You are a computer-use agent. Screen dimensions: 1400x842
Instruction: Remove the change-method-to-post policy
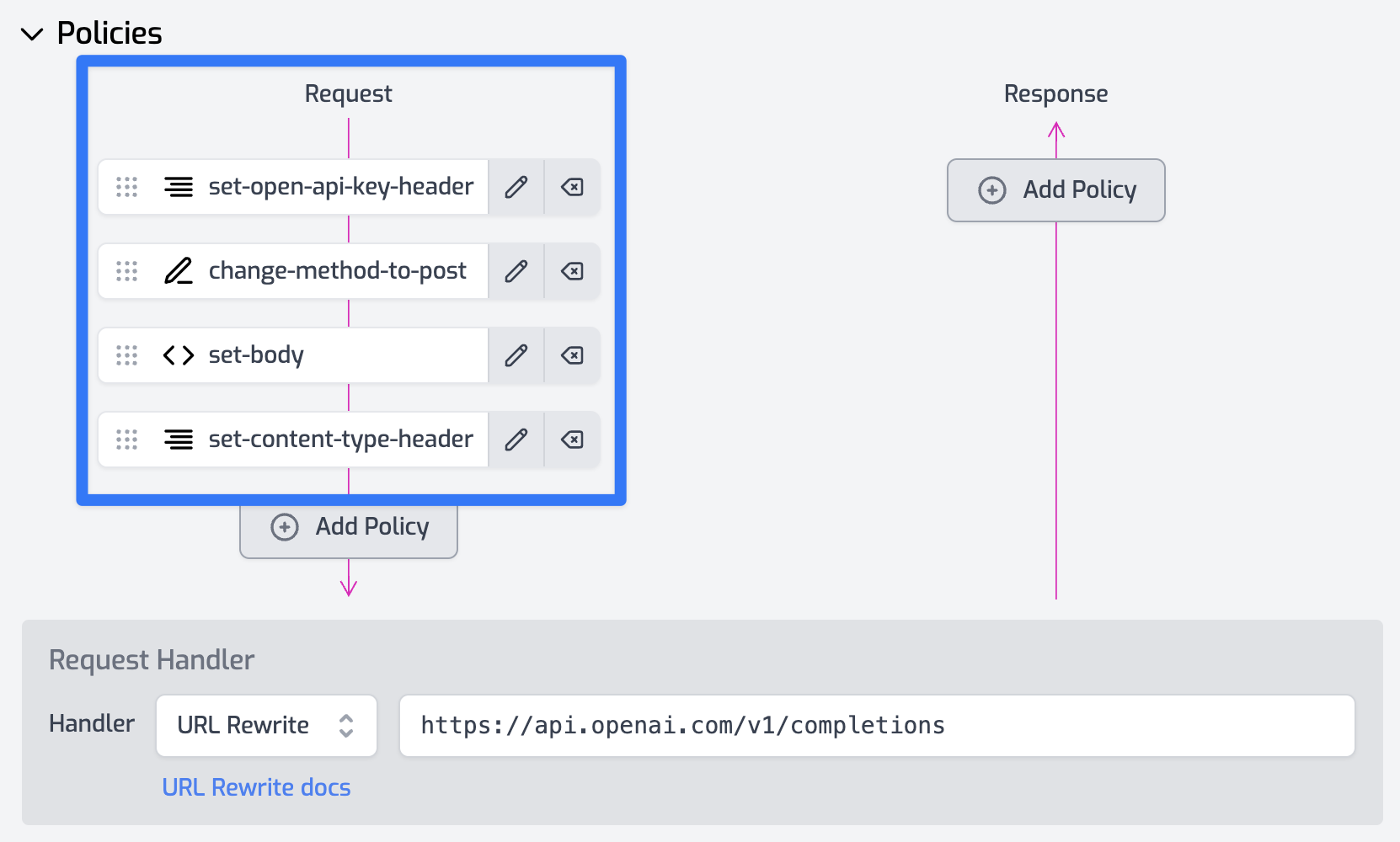point(572,271)
